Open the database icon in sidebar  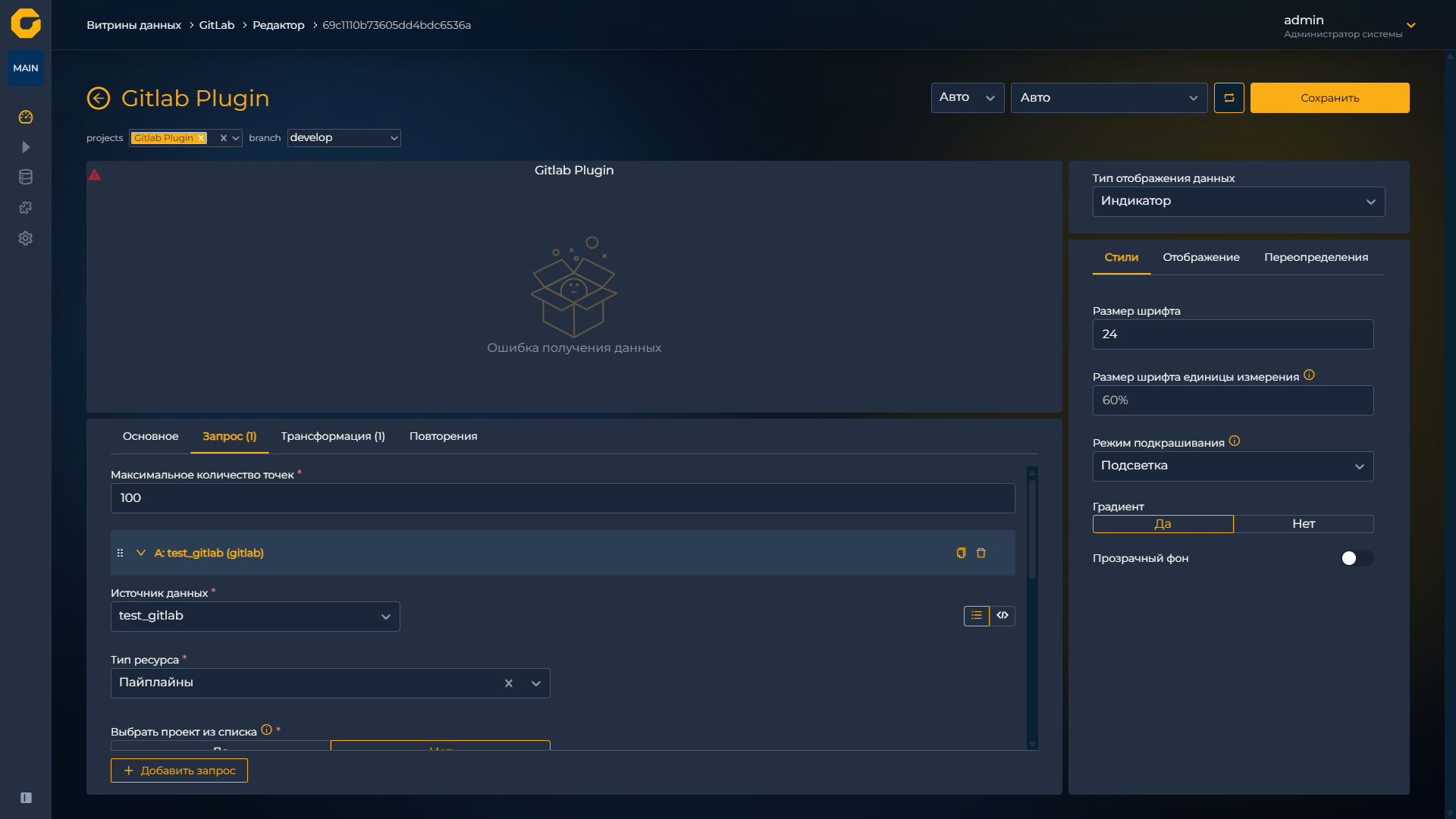tap(26, 177)
